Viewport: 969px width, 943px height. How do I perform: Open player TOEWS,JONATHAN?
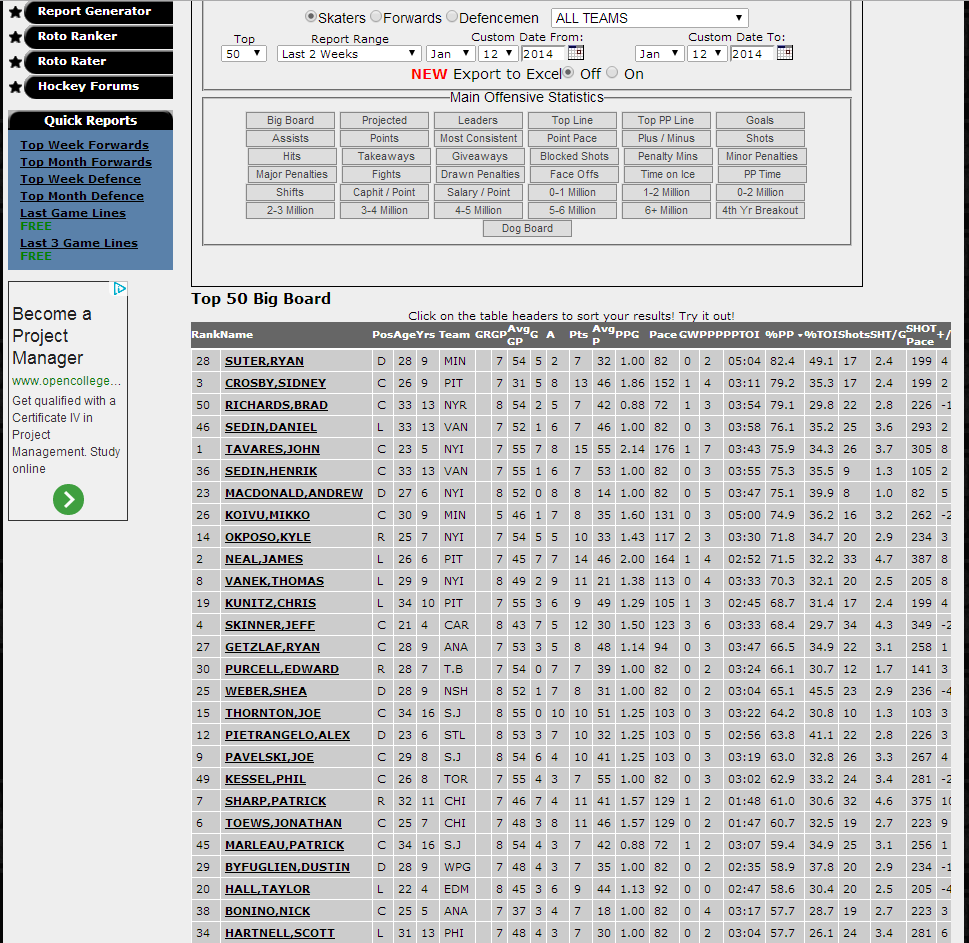click(x=283, y=823)
